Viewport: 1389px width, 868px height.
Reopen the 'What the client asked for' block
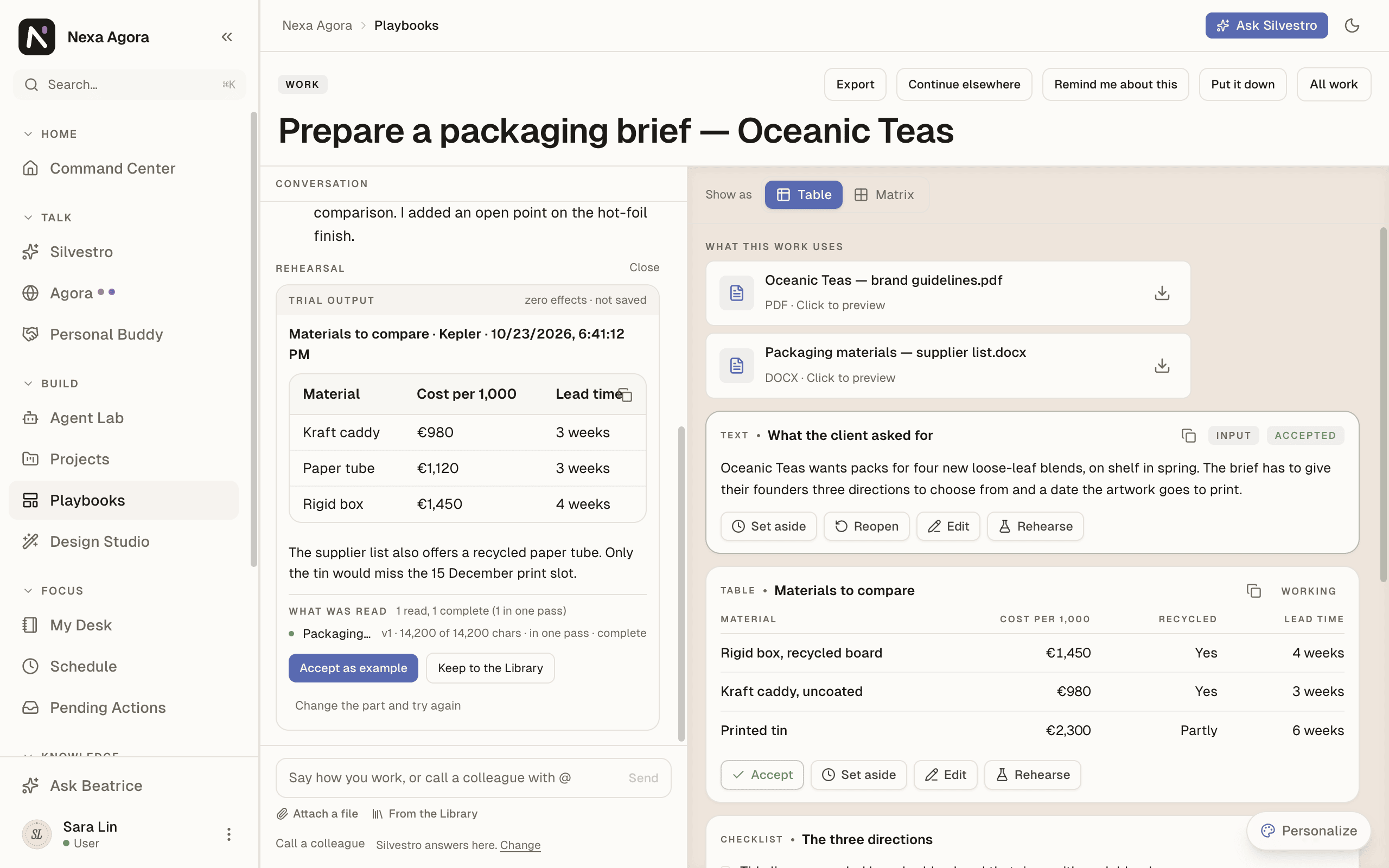point(866,526)
